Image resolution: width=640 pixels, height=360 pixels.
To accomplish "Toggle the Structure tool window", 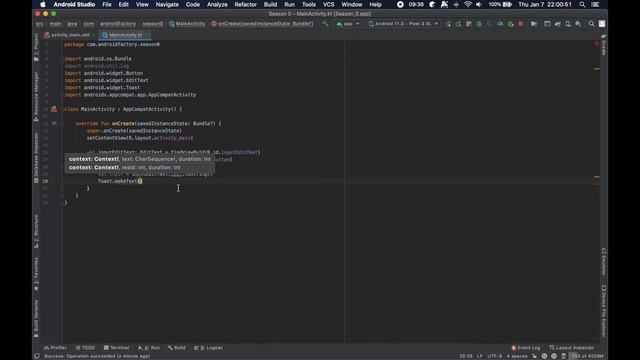I will coord(36,231).
